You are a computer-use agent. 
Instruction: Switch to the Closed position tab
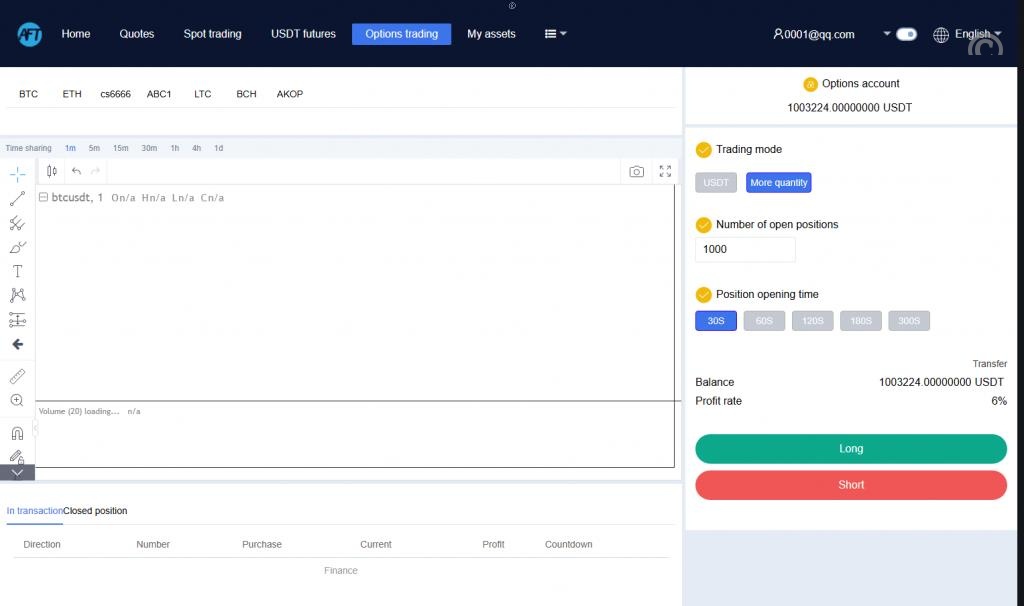[95, 511]
